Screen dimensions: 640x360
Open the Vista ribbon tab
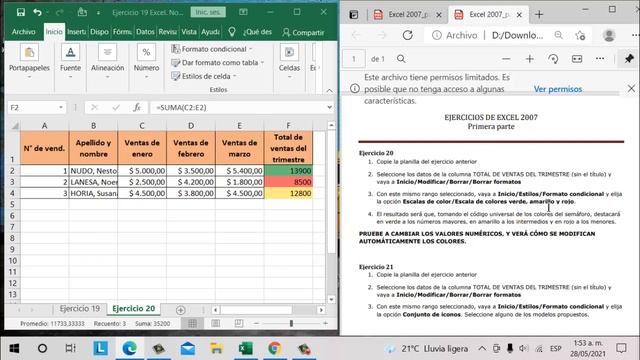coord(189,32)
